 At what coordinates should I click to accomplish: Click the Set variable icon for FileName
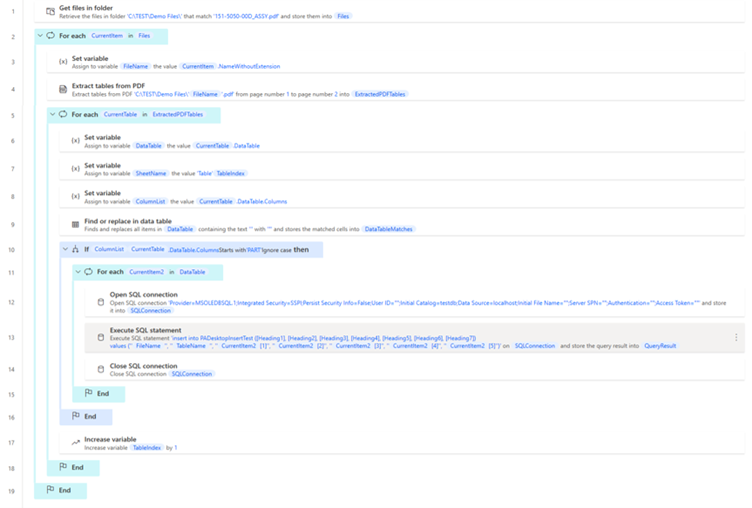63,62
